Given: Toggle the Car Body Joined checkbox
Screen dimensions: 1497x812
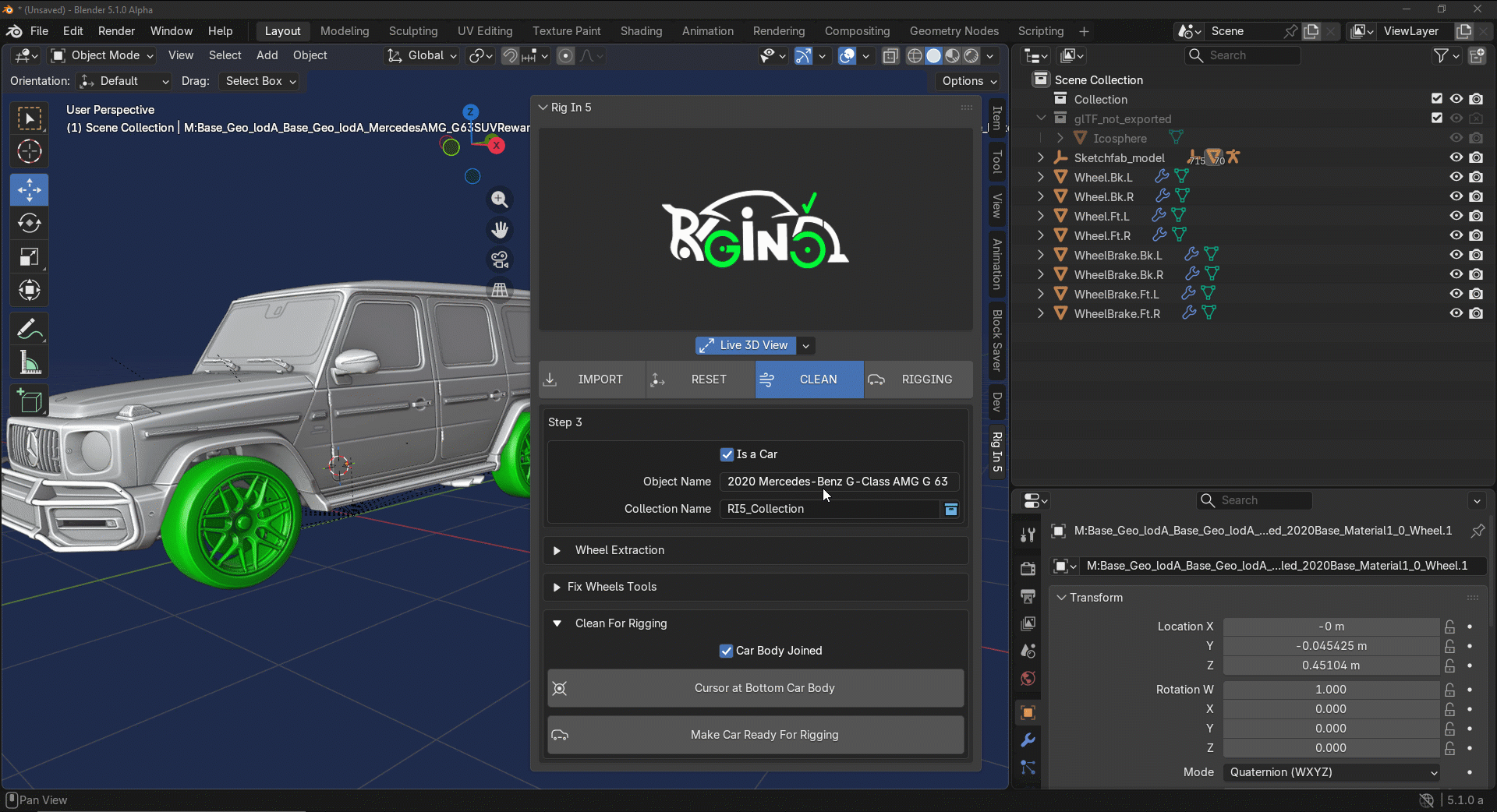Looking at the screenshot, I should click(726, 651).
